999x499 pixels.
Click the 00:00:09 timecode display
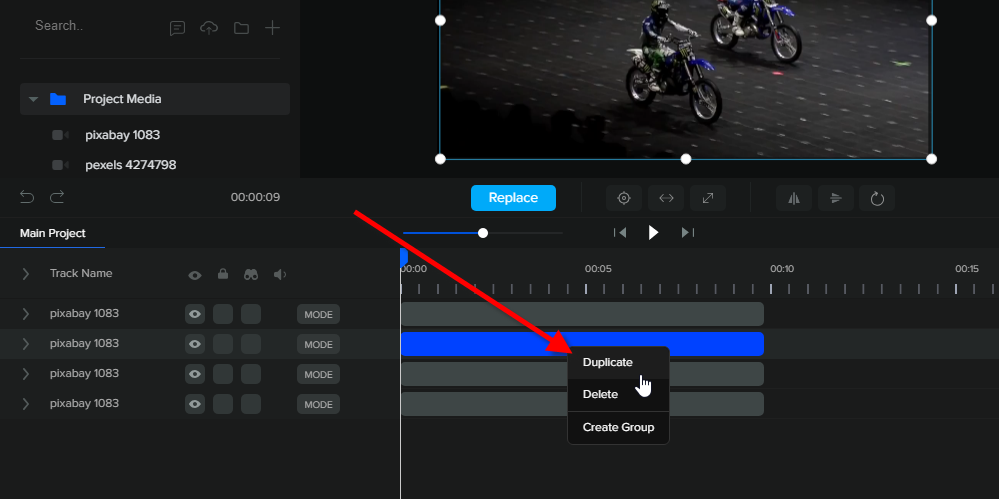pyautogui.click(x=255, y=198)
